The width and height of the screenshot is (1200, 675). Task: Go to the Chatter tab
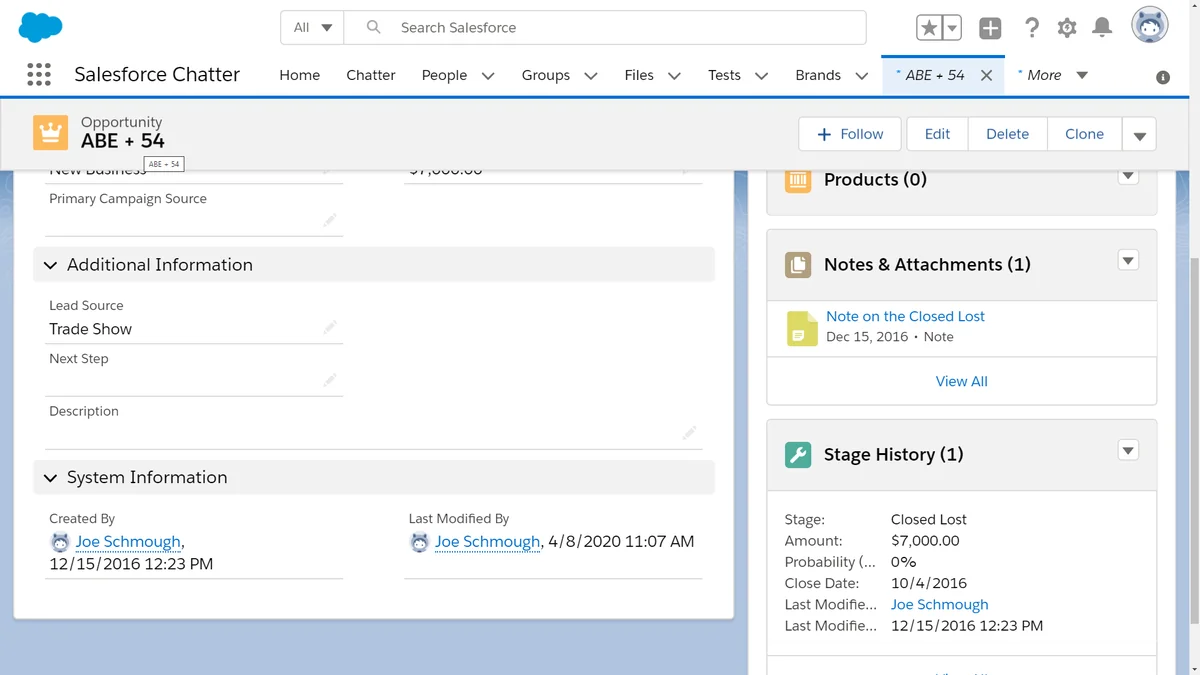[x=371, y=75]
